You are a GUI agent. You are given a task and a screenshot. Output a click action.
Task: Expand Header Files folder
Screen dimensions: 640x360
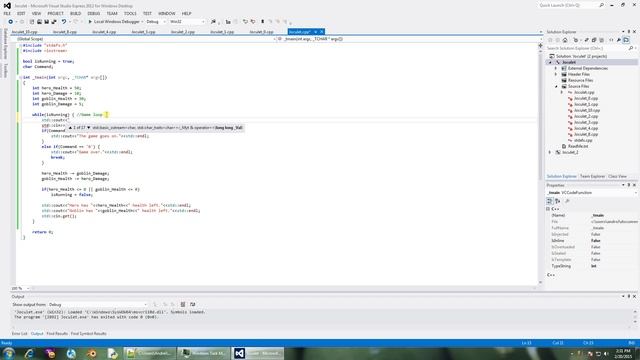[556, 75]
